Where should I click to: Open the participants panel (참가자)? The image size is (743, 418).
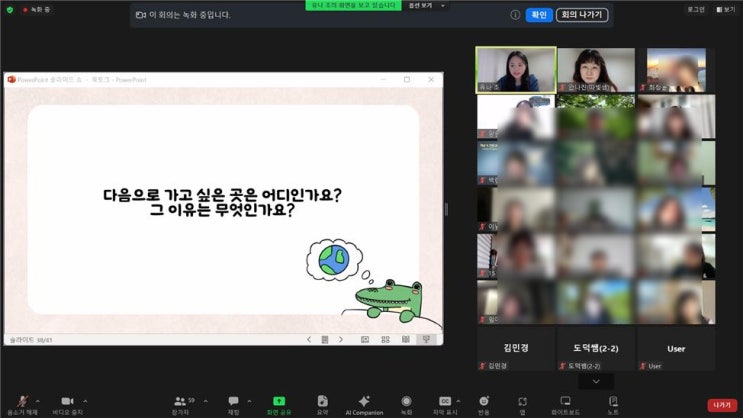pos(180,405)
